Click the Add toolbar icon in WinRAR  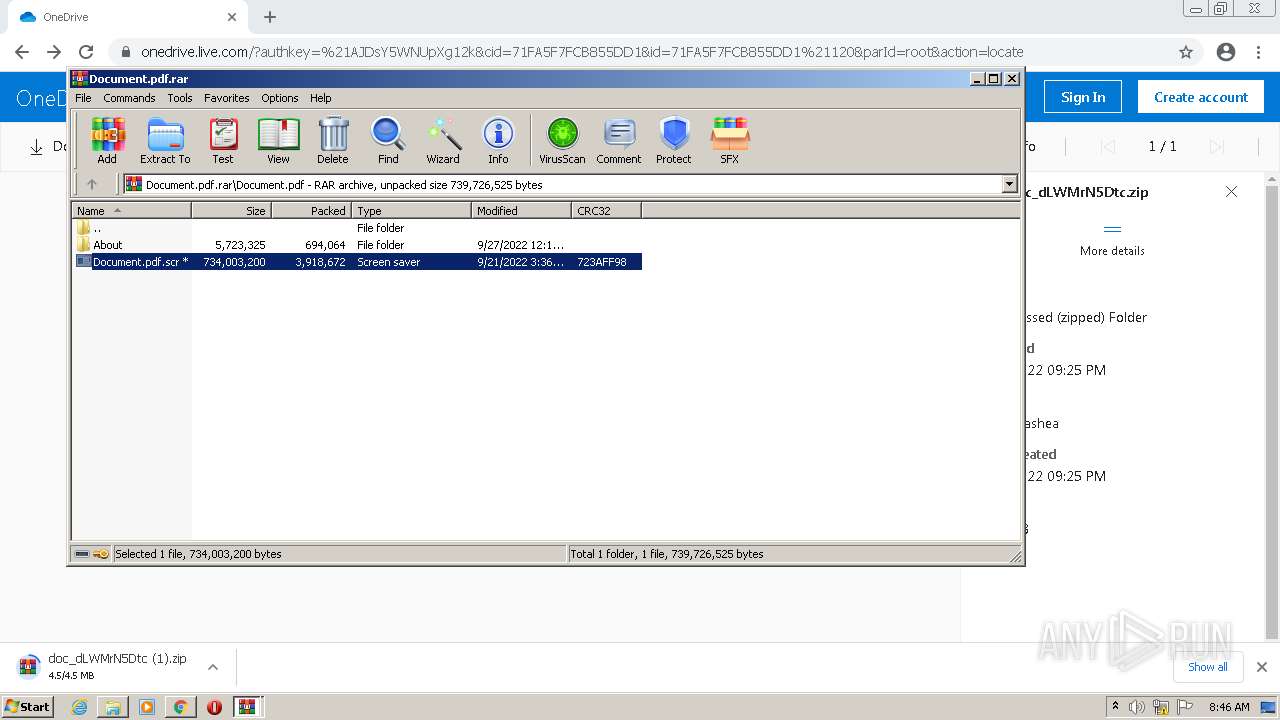(107, 140)
